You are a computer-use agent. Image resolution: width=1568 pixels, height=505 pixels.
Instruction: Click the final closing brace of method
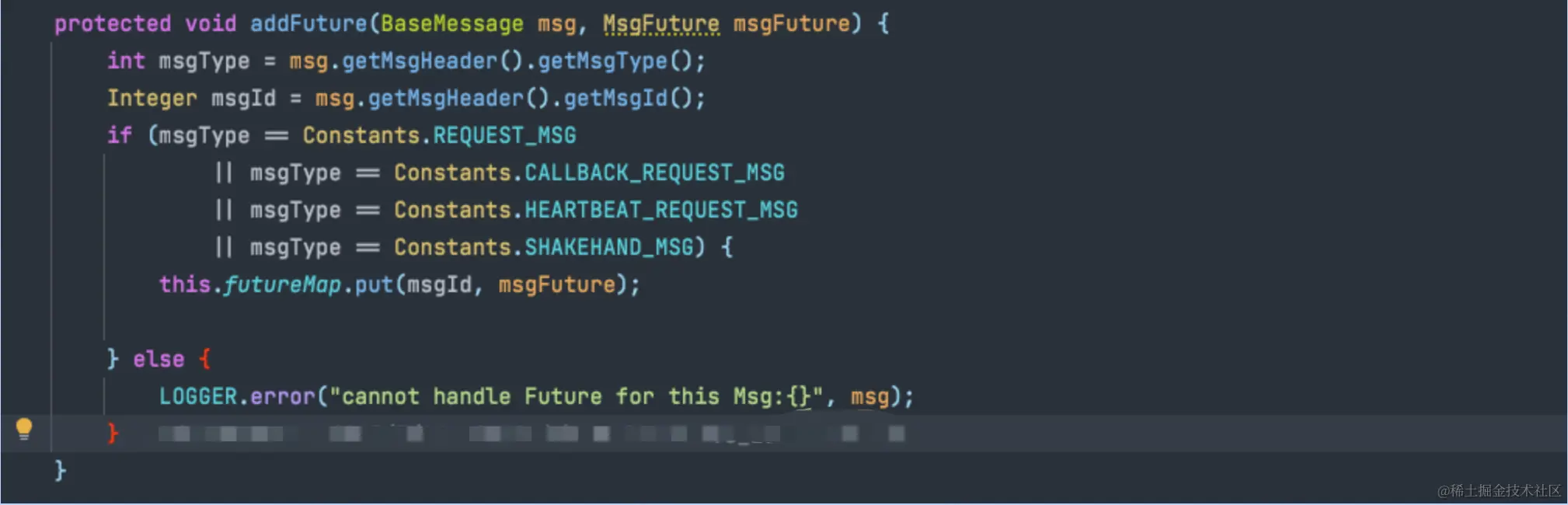coord(60,470)
